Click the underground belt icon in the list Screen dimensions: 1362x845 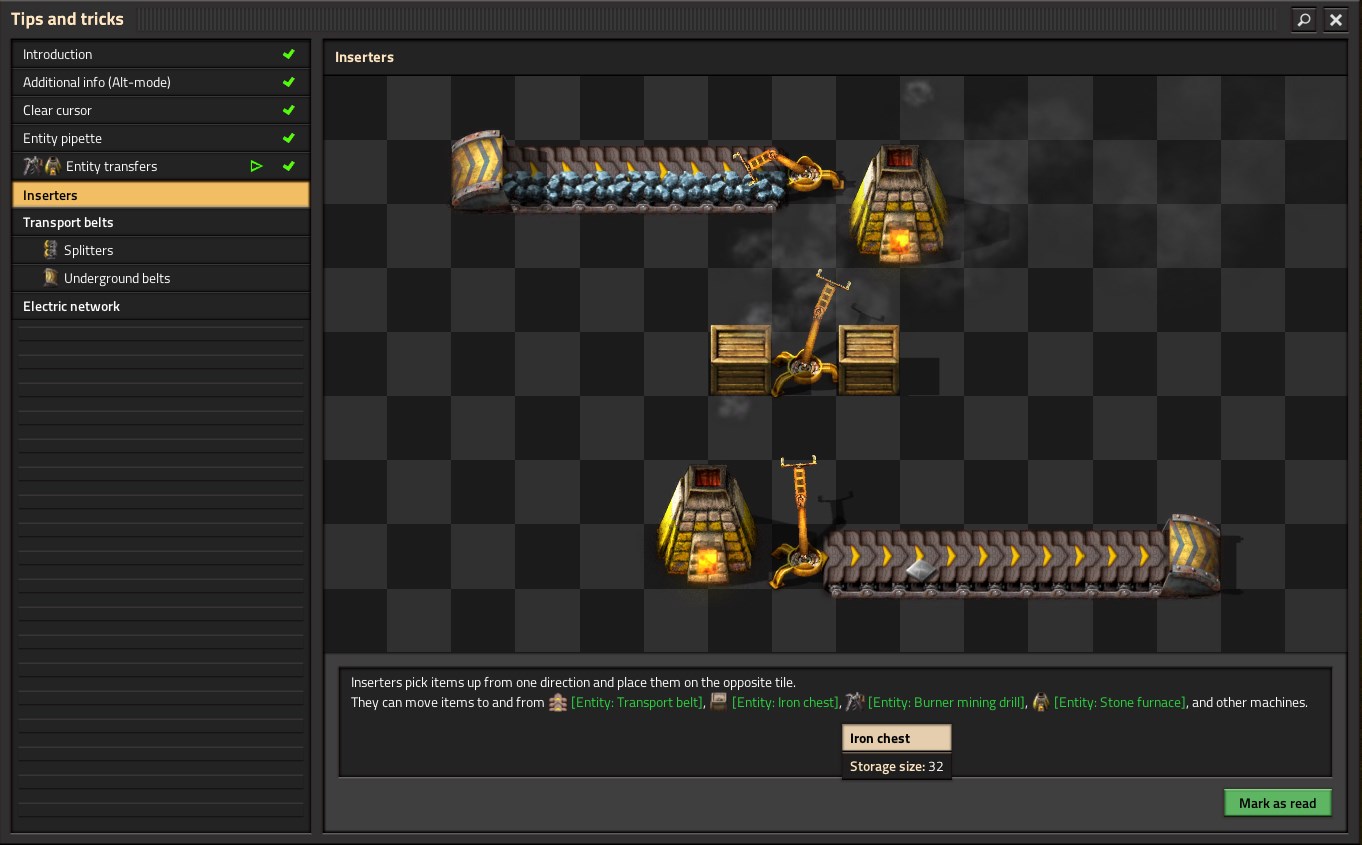tap(51, 278)
